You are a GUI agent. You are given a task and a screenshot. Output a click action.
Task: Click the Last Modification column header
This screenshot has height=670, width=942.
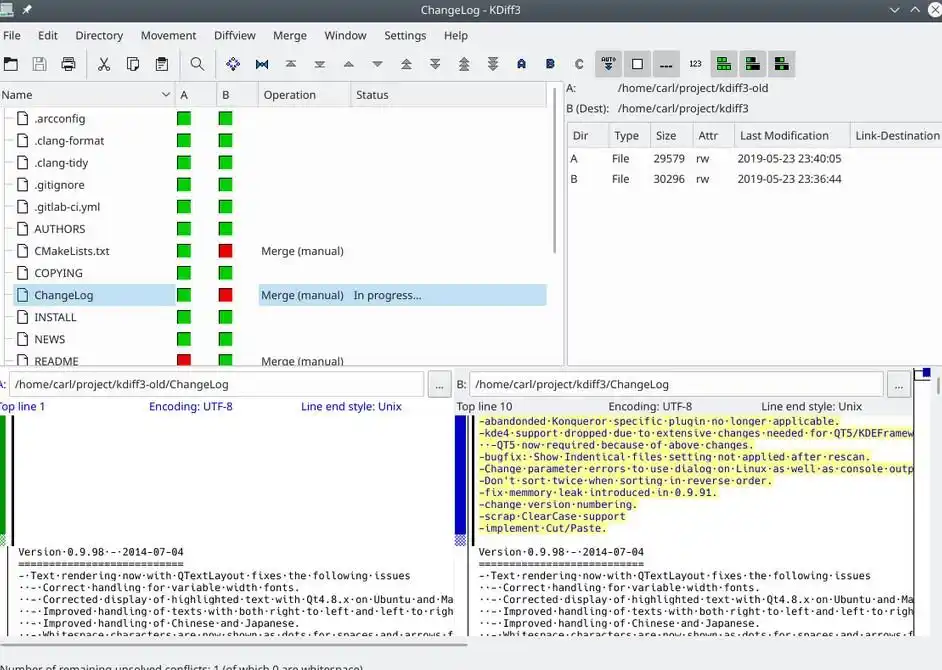click(x=792, y=136)
